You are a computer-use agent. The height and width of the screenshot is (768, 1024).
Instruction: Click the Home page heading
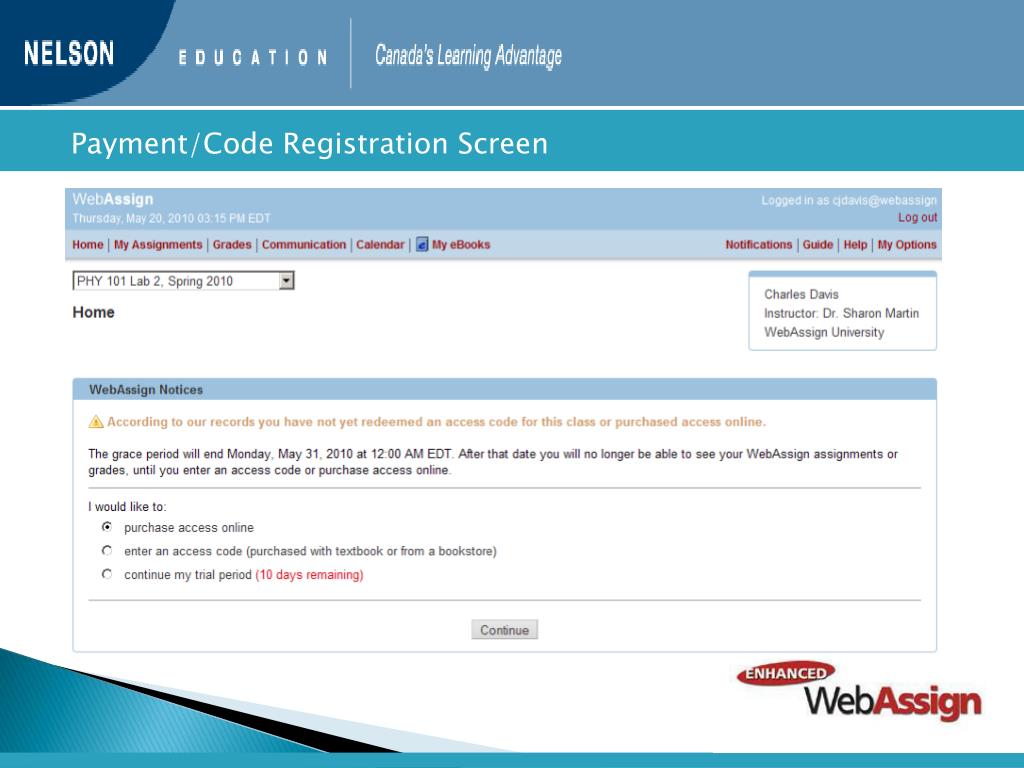click(93, 312)
